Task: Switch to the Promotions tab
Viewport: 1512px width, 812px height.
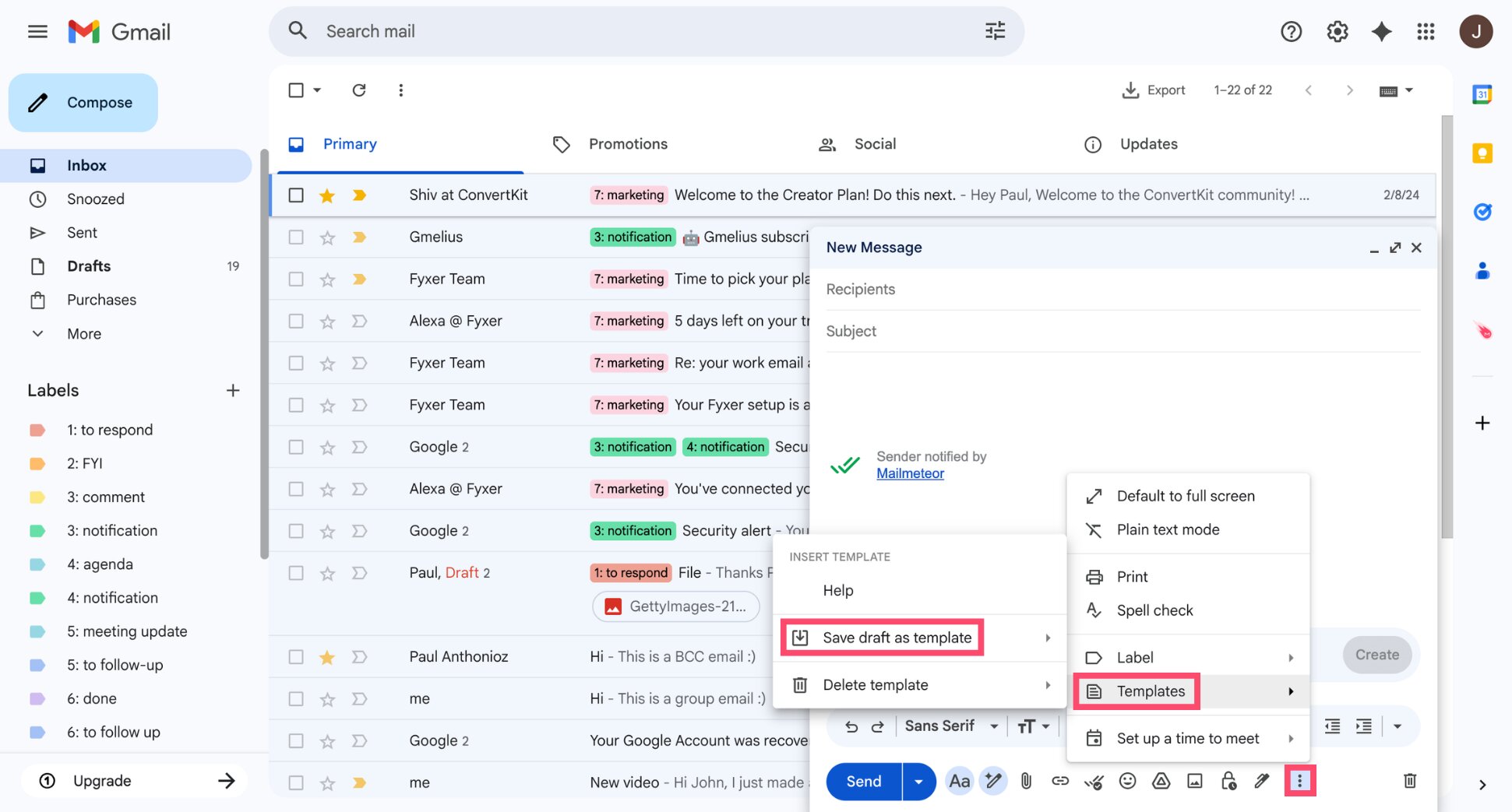Action: click(628, 144)
